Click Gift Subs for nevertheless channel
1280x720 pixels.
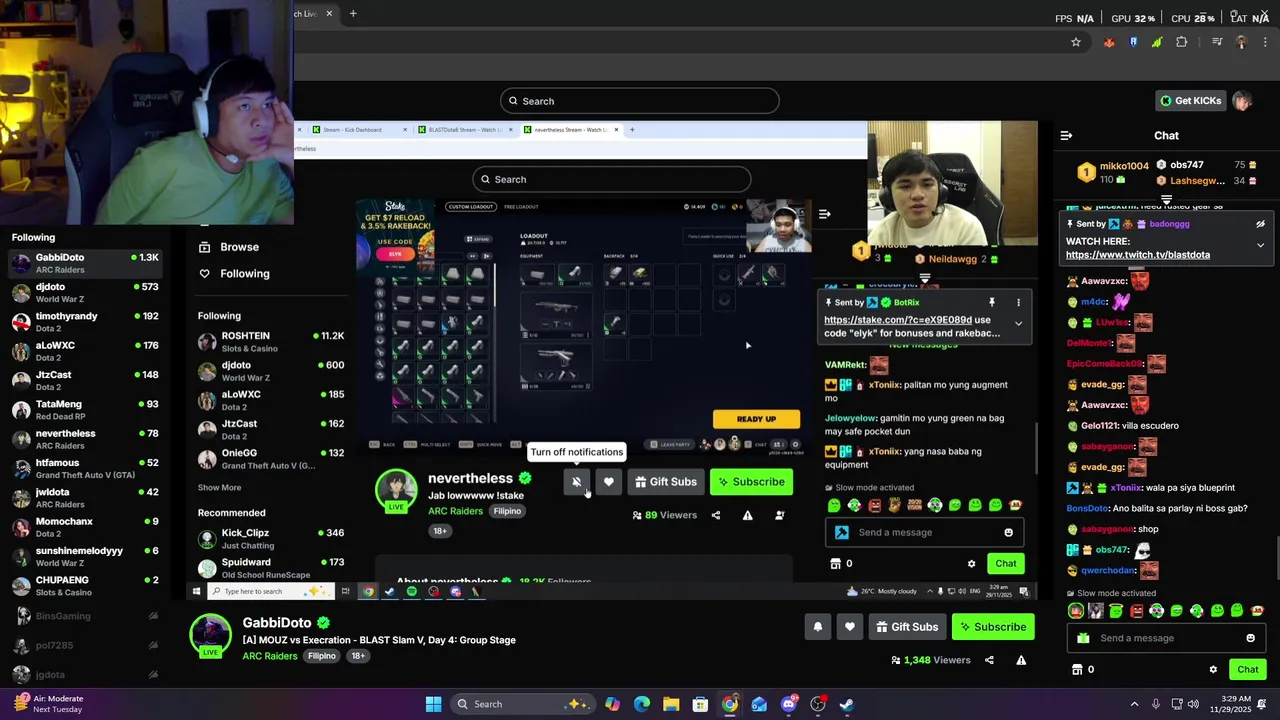[x=666, y=482]
